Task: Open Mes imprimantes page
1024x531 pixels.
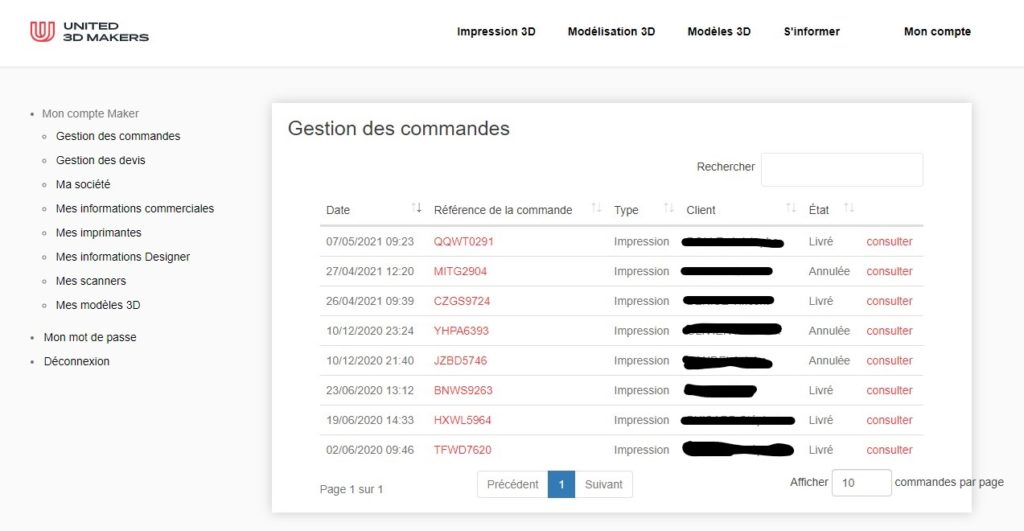Action: click(99, 233)
